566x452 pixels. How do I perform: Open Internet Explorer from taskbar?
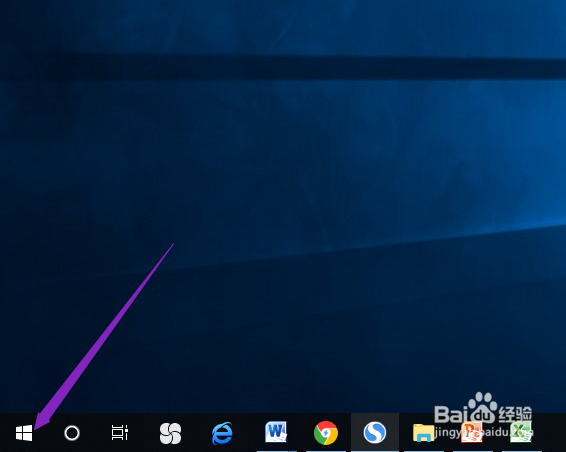pyautogui.click(x=222, y=433)
